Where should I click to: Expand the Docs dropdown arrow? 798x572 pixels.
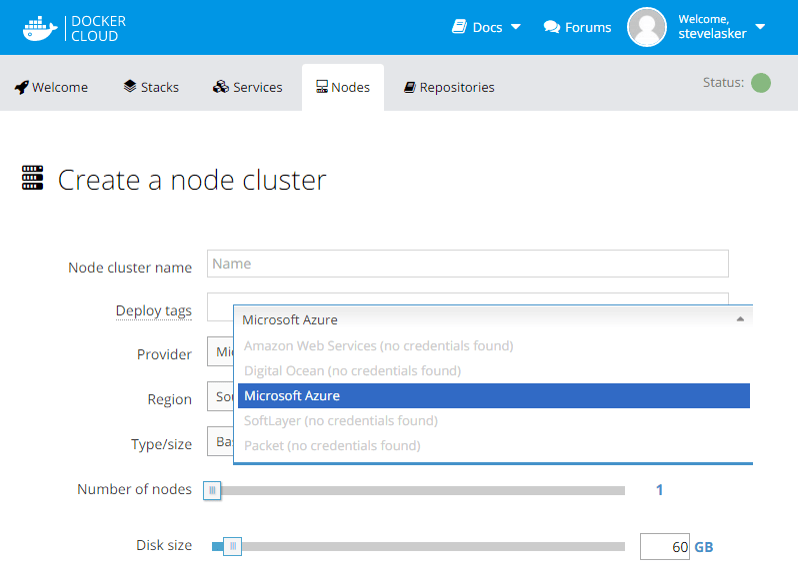pos(516,26)
